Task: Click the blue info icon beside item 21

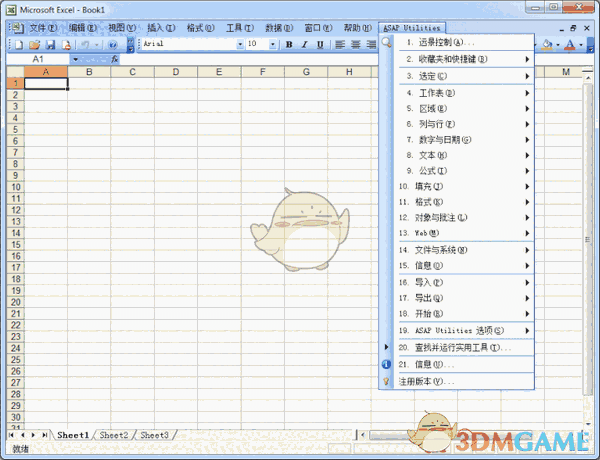Action: tap(386, 364)
